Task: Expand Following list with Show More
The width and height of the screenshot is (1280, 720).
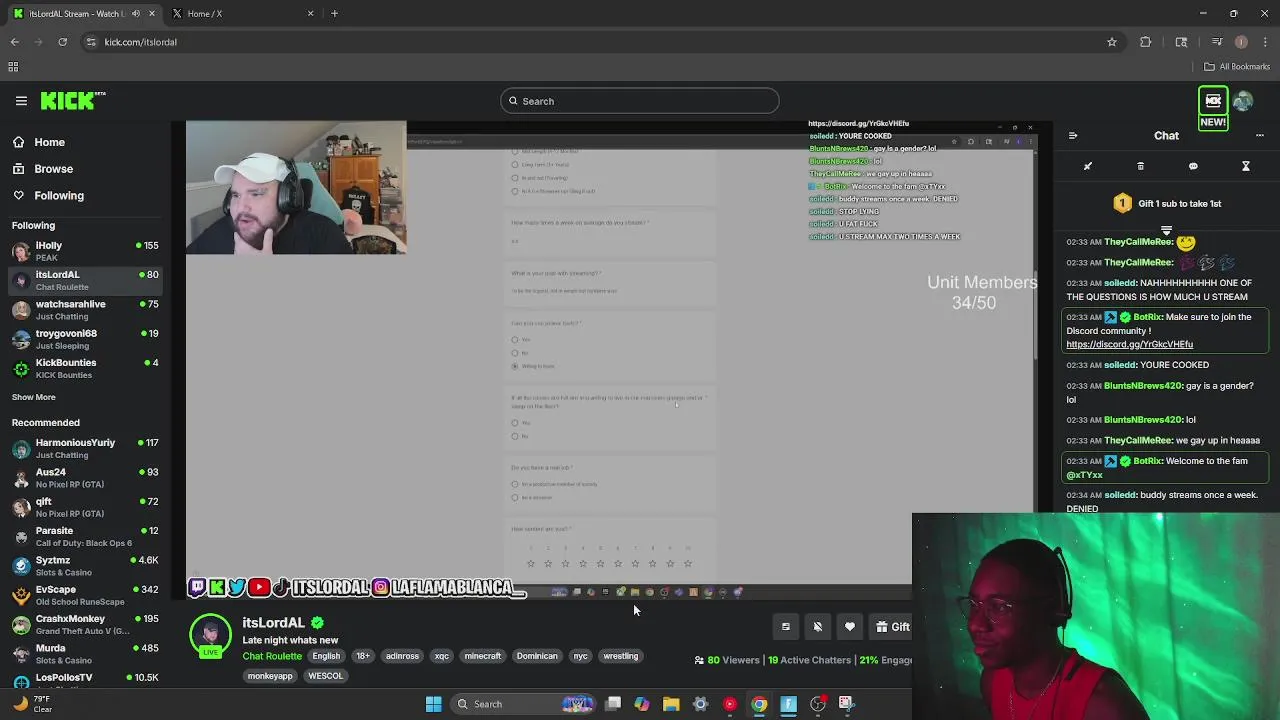Action: tap(34, 397)
